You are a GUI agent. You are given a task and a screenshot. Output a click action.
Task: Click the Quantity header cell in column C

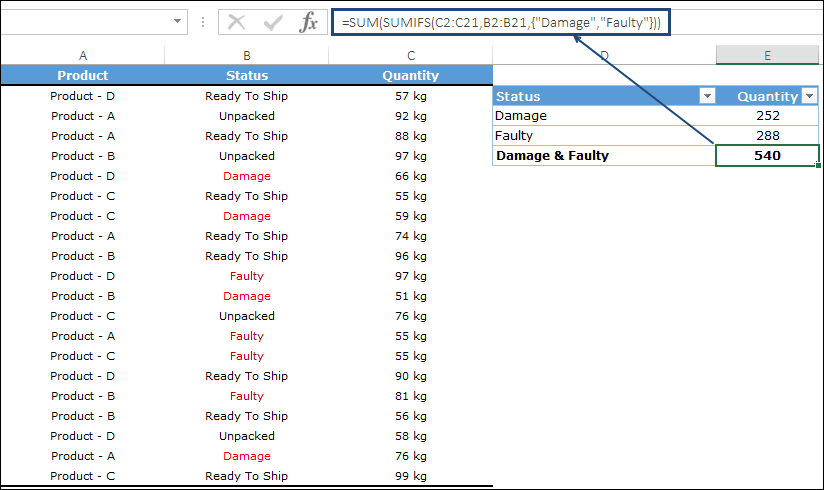410,75
